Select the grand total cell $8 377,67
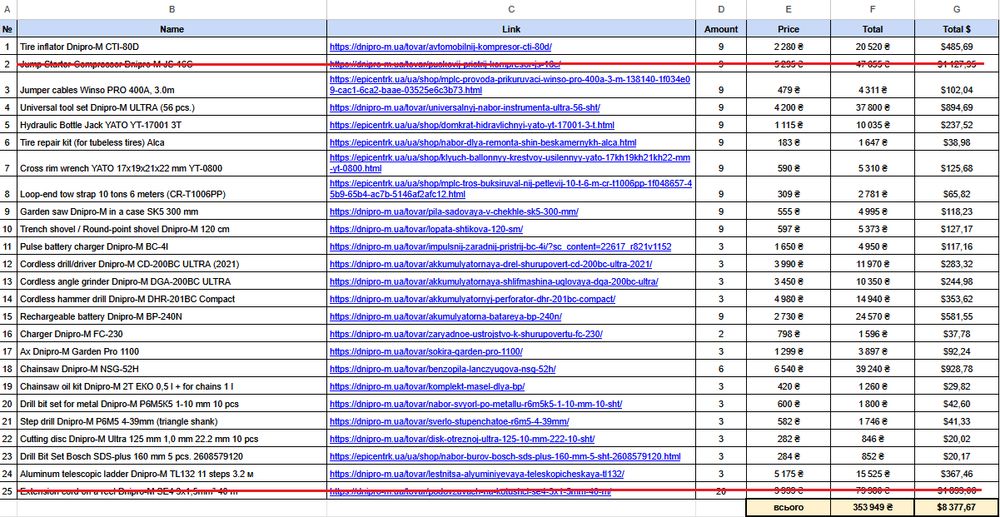This screenshot has height=517, width=1000. point(957,507)
